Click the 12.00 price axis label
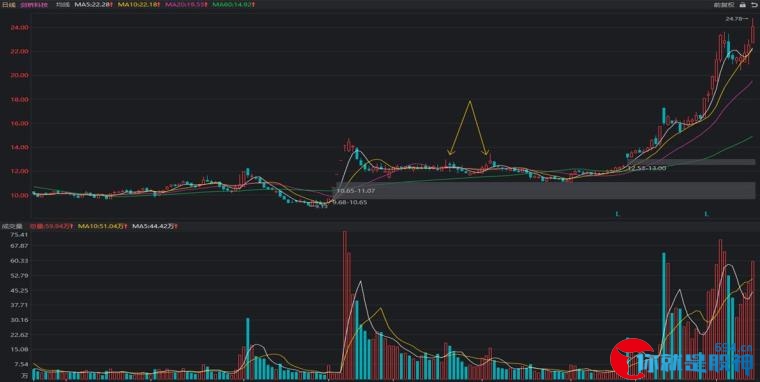 tap(20, 172)
